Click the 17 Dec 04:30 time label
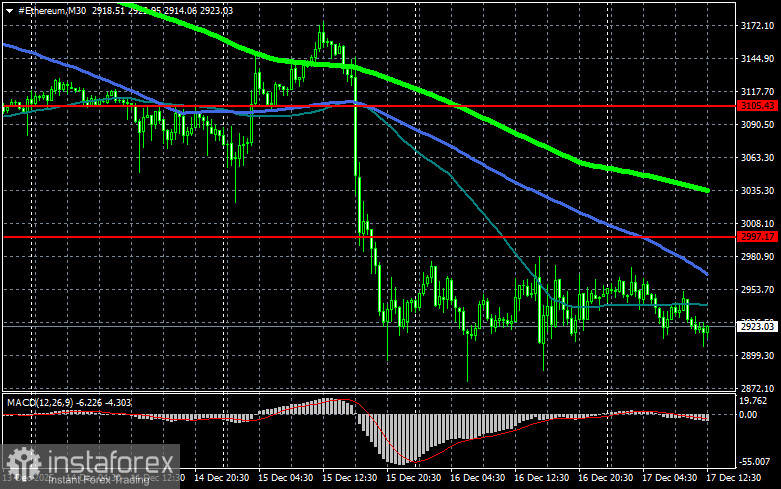This screenshot has width=781, height=489. [x=669, y=478]
